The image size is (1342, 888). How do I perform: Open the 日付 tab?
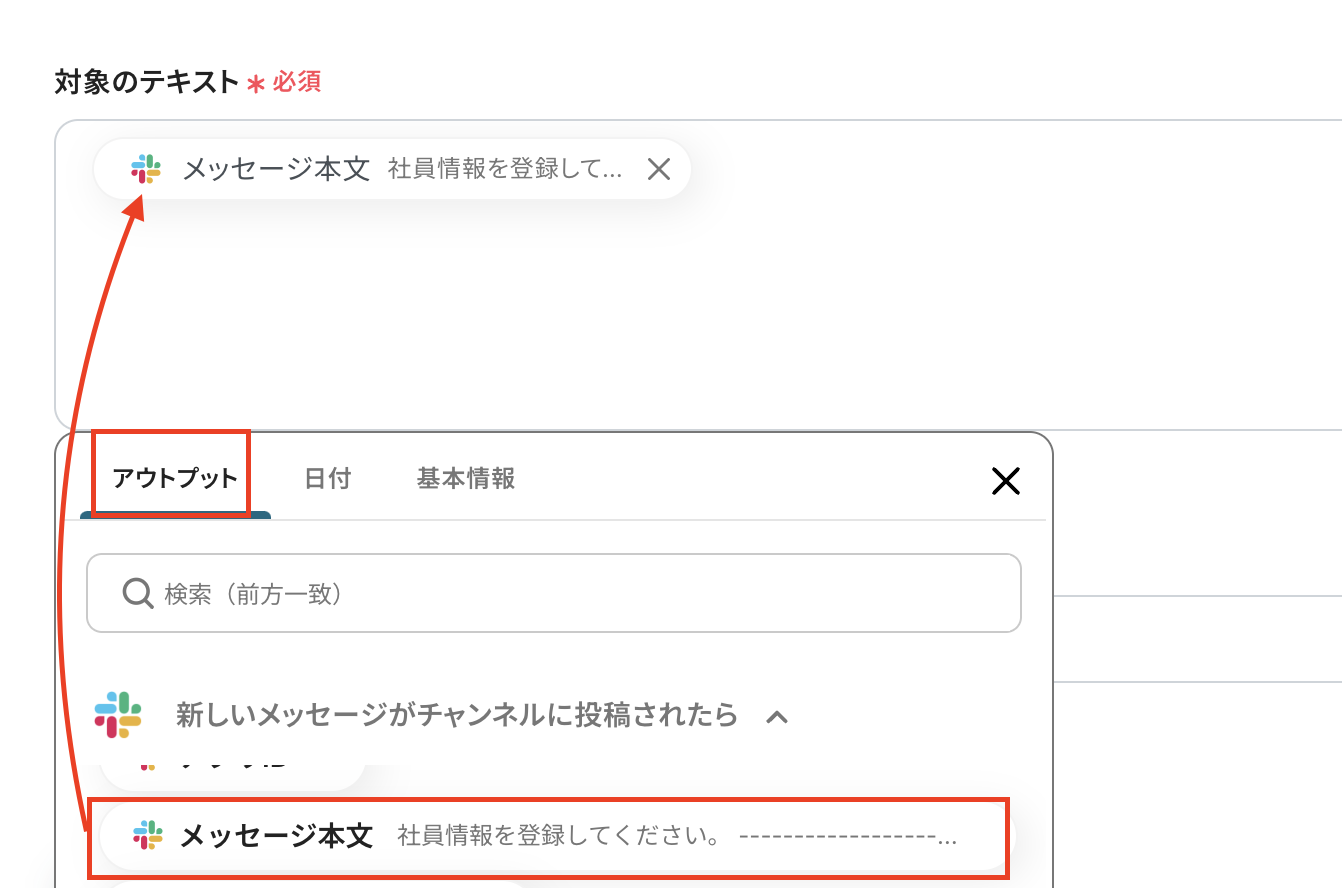pos(327,478)
